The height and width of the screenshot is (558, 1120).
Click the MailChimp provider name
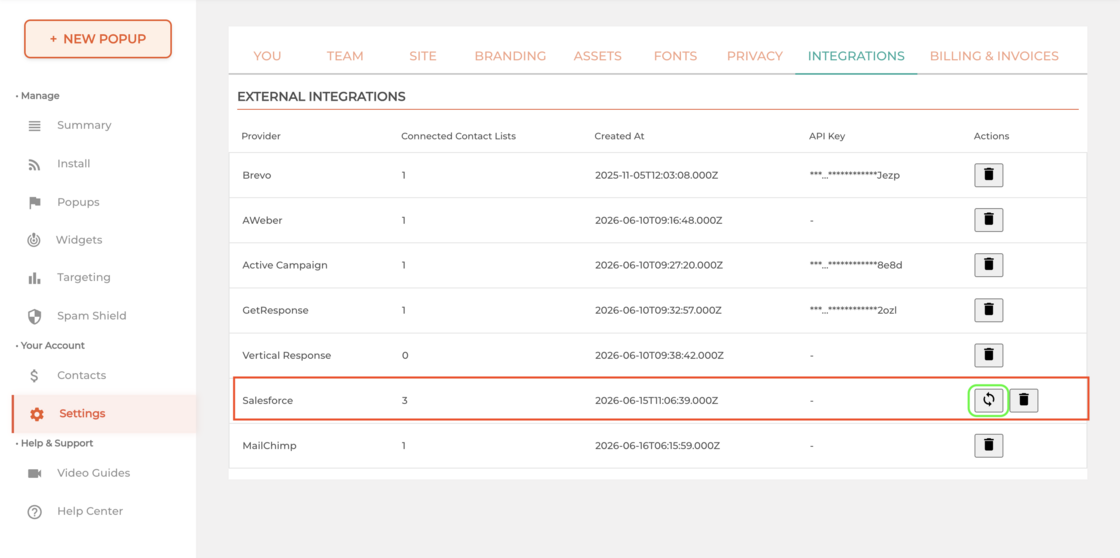point(269,446)
